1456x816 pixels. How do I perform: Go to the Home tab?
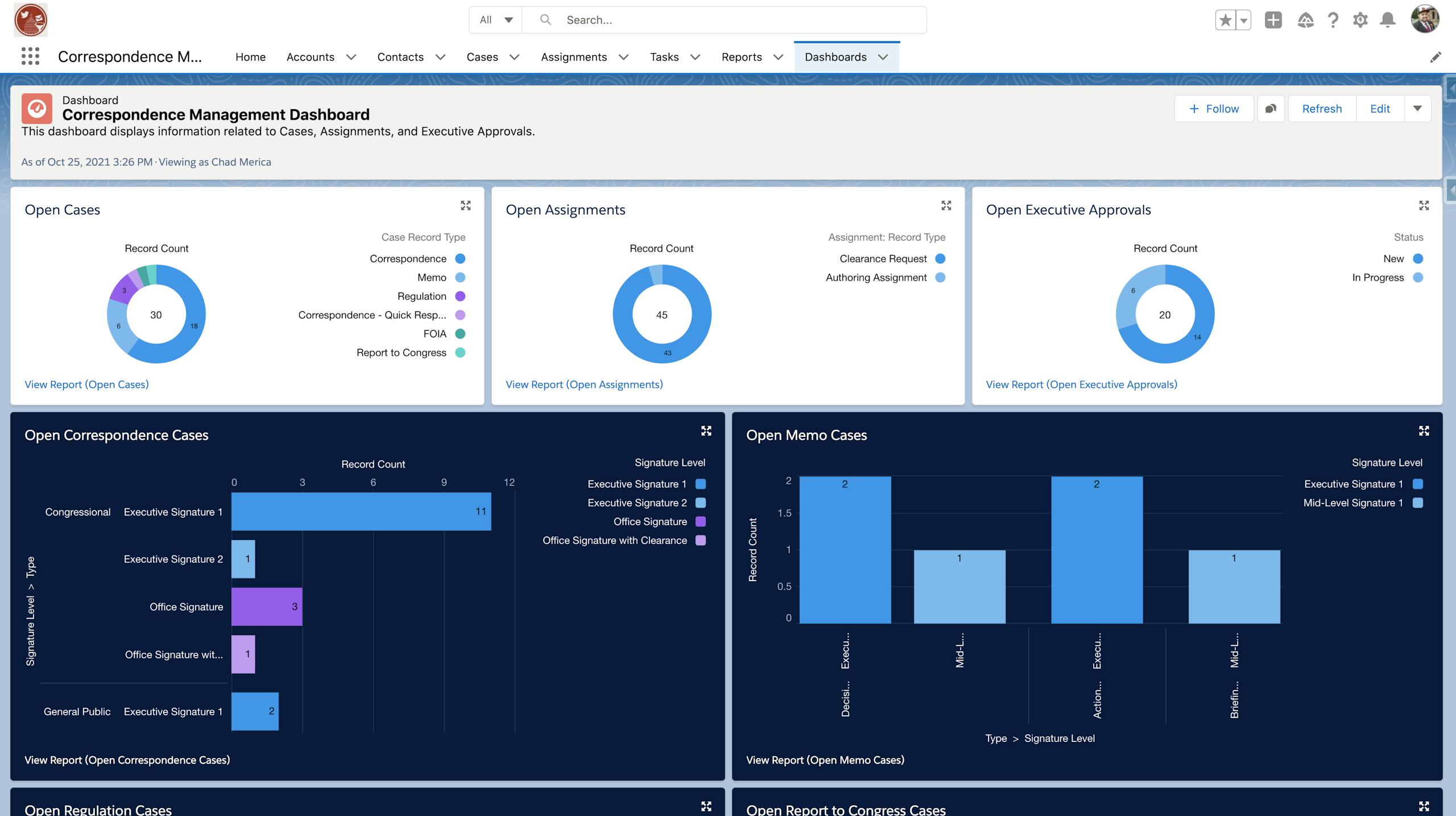click(250, 57)
